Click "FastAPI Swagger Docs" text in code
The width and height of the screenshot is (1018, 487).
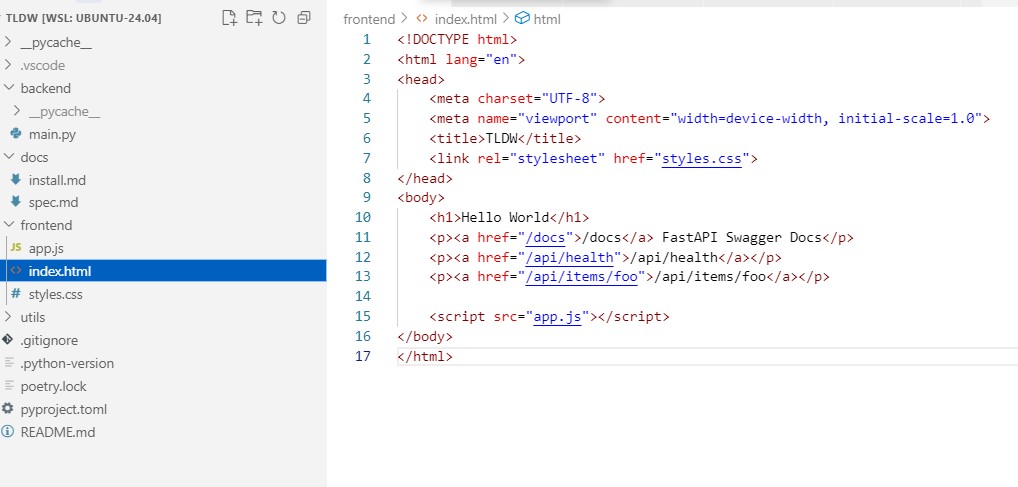point(741,237)
